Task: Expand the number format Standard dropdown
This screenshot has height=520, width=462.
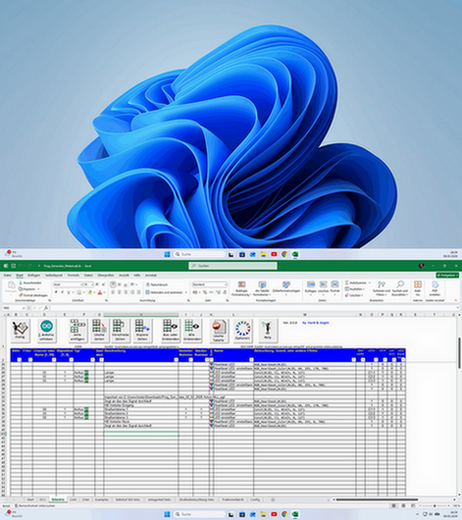Action: click(226, 285)
